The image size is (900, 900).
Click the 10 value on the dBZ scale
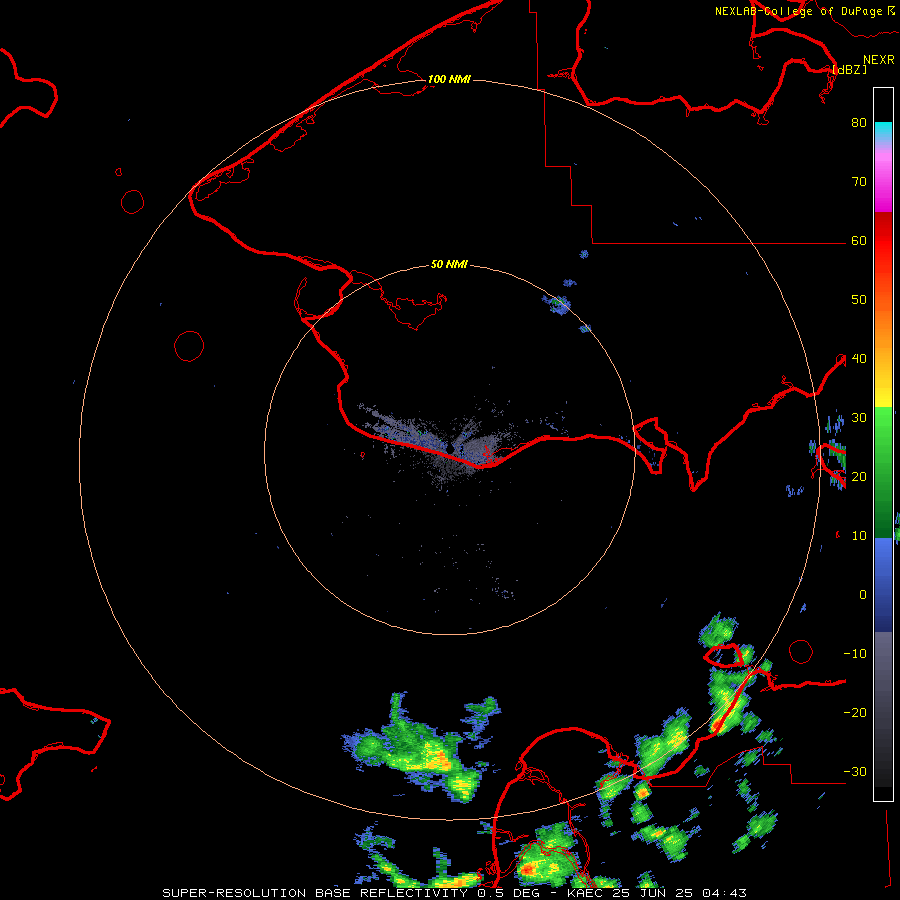[x=859, y=536]
